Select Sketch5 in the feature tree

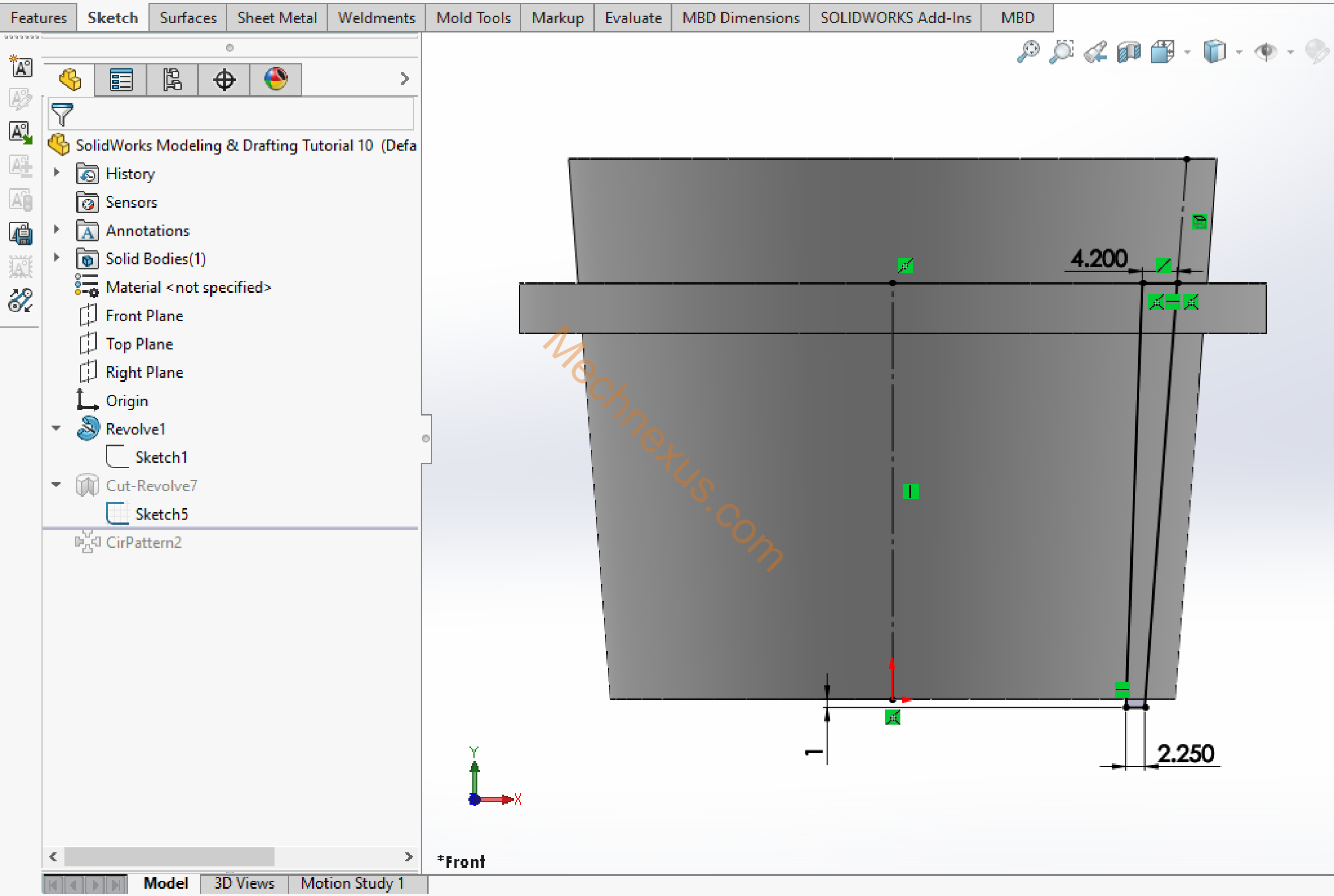tap(161, 514)
